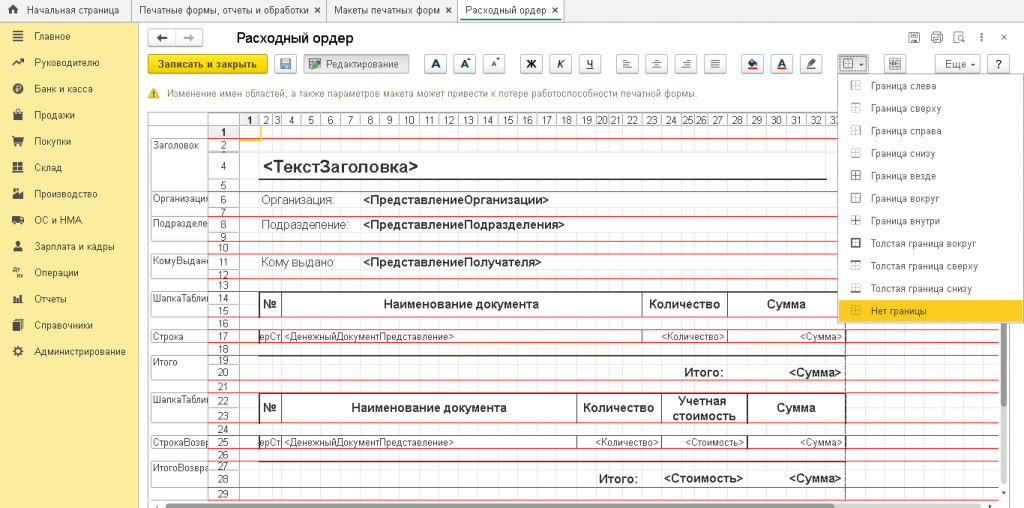Open Банк и касса section in sidebar
This screenshot has width=1024, height=508.
(63, 89)
